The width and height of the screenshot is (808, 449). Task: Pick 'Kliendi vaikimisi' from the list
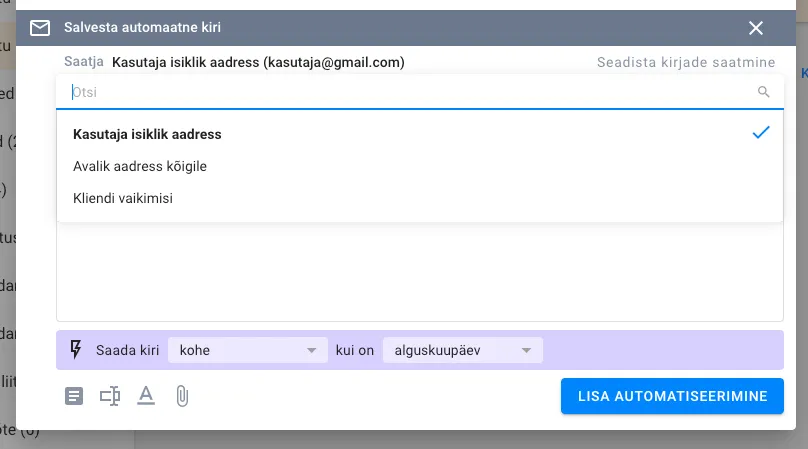pyautogui.click(x=123, y=198)
